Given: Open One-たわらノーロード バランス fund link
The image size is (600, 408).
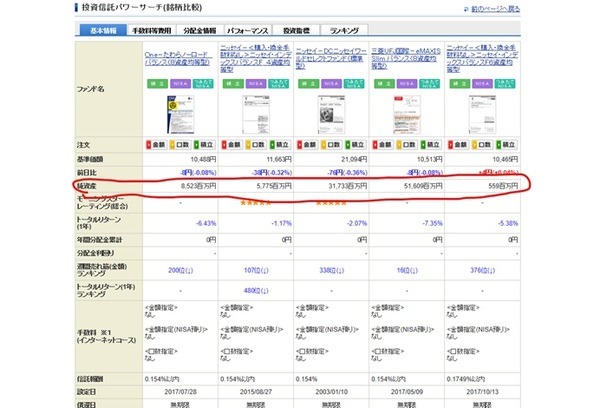Looking at the screenshot, I should [178, 58].
